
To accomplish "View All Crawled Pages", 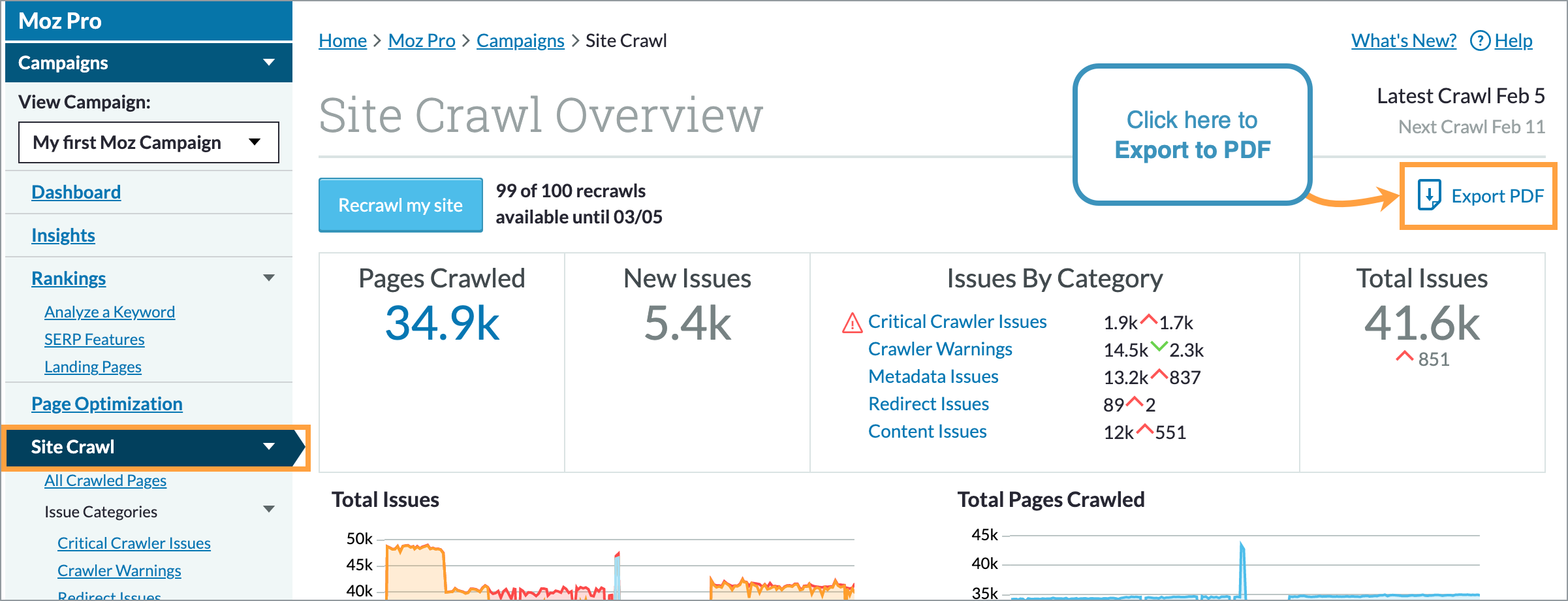I will click(105, 480).
